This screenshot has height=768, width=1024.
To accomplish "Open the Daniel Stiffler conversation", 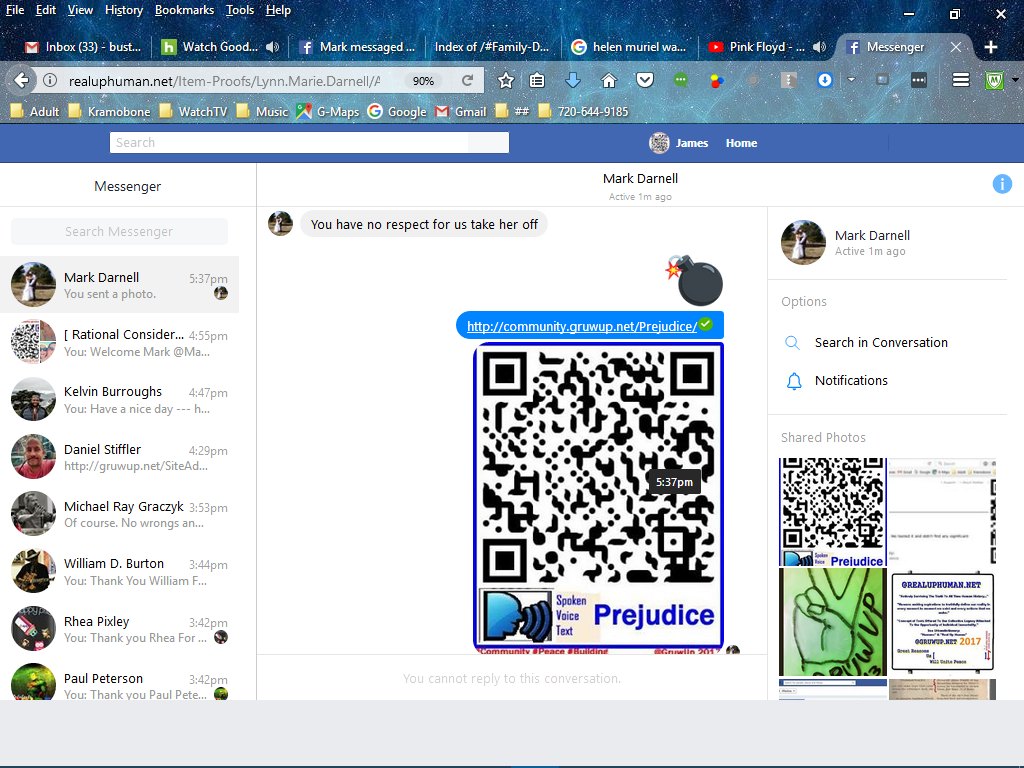I will (x=120, y=456).
